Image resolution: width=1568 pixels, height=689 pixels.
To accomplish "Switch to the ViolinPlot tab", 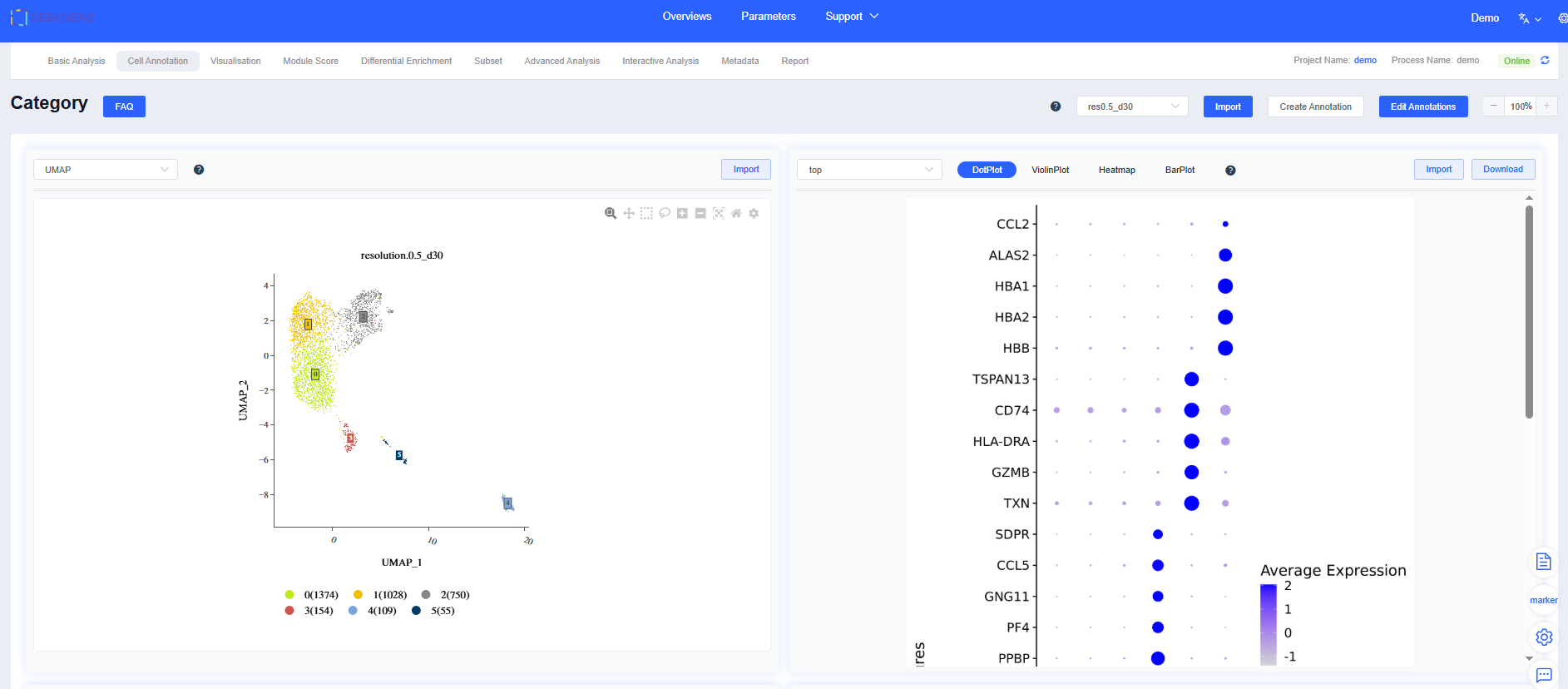I will tap(1050, 170).
